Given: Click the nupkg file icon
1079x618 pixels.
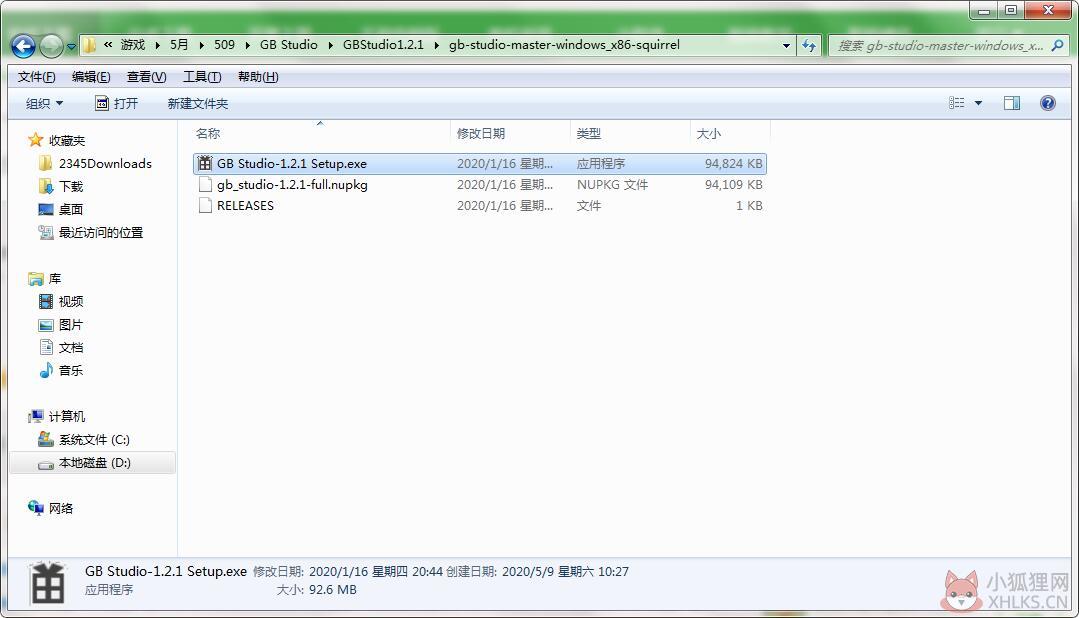Looking at the screenshot, I should [204, 184].
